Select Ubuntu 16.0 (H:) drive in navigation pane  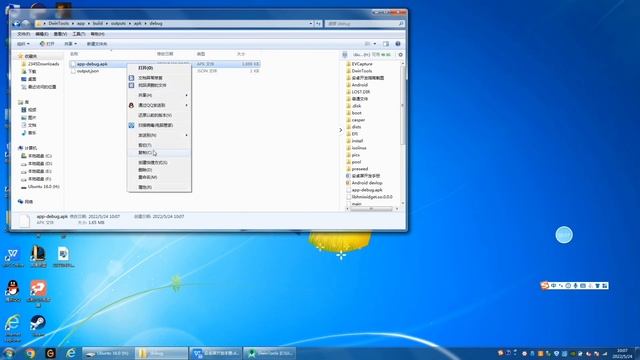[40, 187]
